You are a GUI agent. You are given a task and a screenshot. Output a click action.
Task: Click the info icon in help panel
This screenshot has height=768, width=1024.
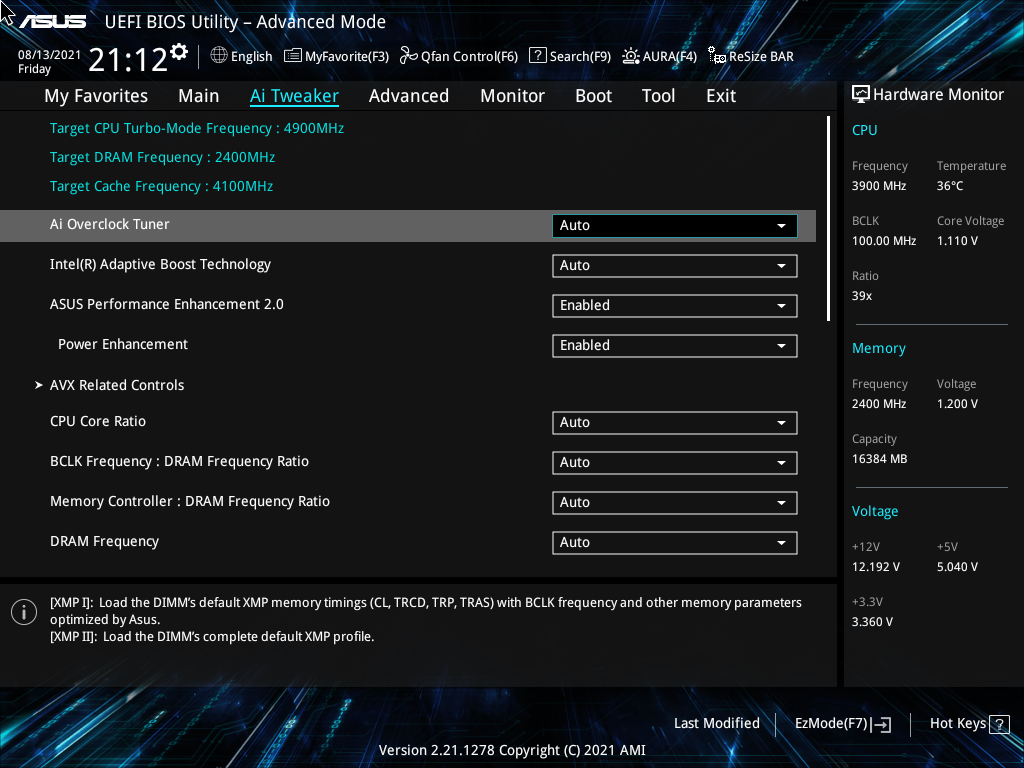pyautogui.click(x=24, y=612)
